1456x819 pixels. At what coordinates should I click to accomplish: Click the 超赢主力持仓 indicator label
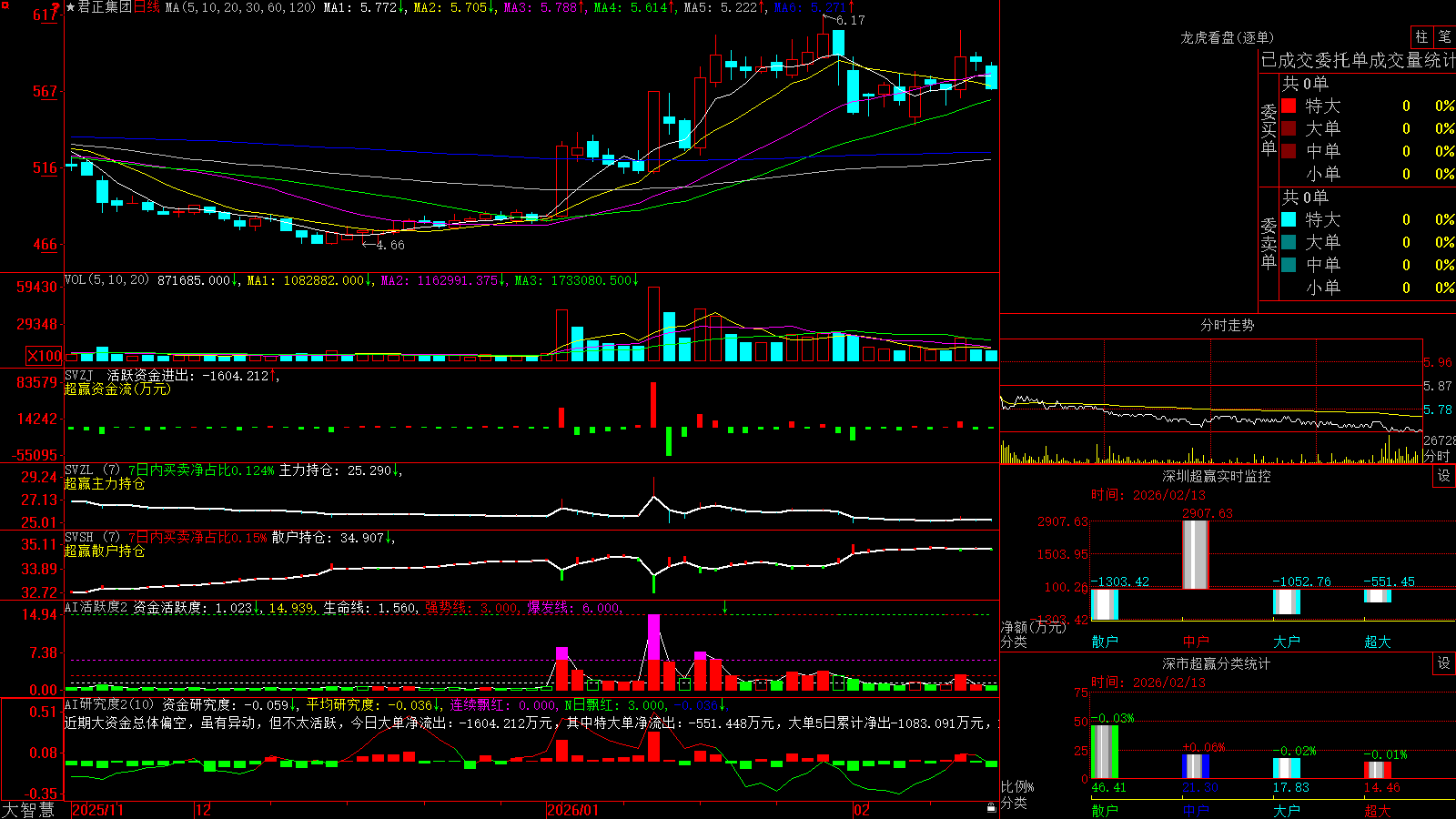click(x=105, y=484)
